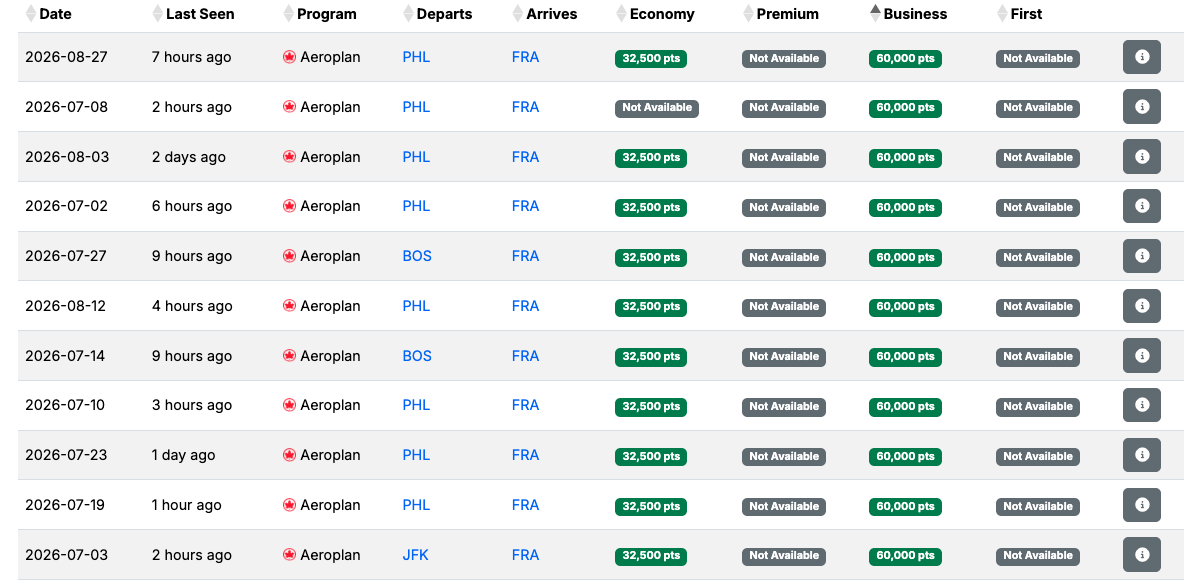Screen dimensions: 1199x584
Task: Click info icon for the 2026-07-23 flight
Action: pyautogui.click(x=1141, y=455)
